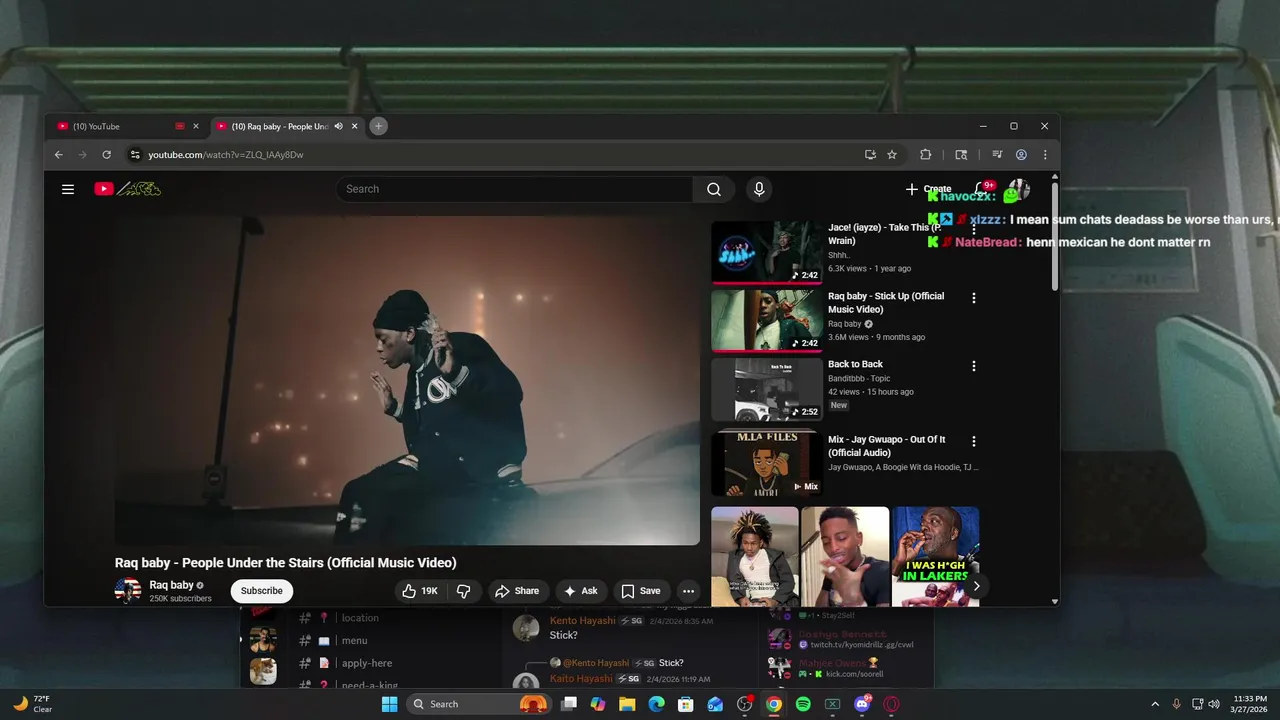Install app icon in address bar
Image resolution: width=1280 pixels, height=720 pixels.
point(870,155)
